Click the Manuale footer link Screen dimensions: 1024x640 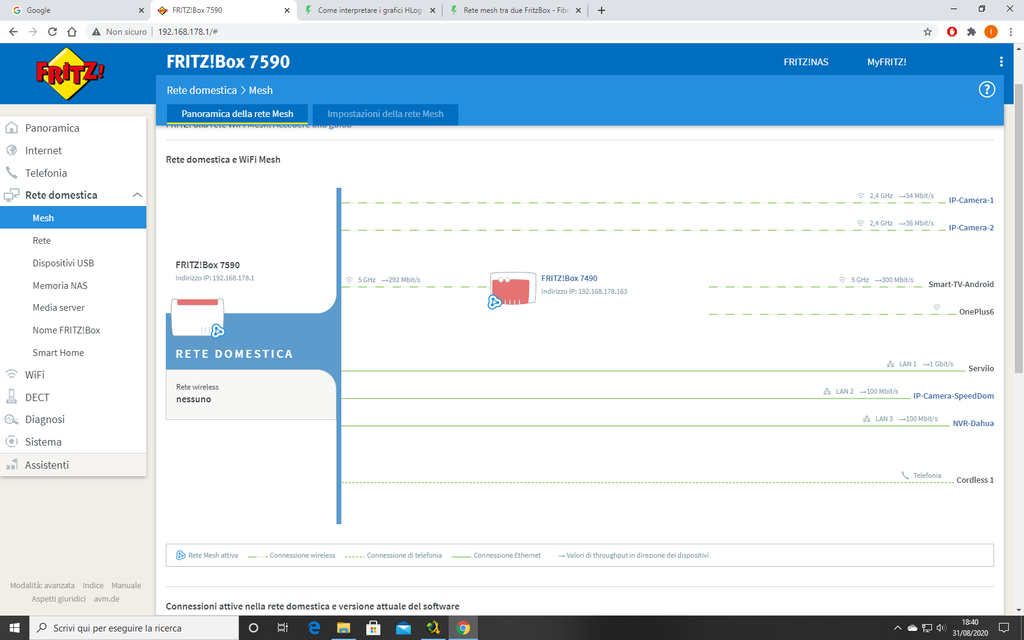126,586
